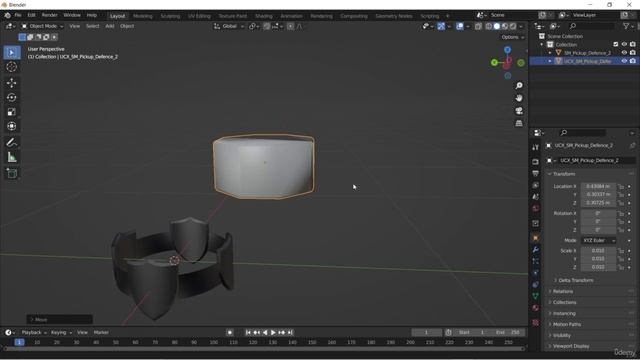Expand the Delta Transform panel
Viewport: 640px width, 360px height.
point(576,280)
